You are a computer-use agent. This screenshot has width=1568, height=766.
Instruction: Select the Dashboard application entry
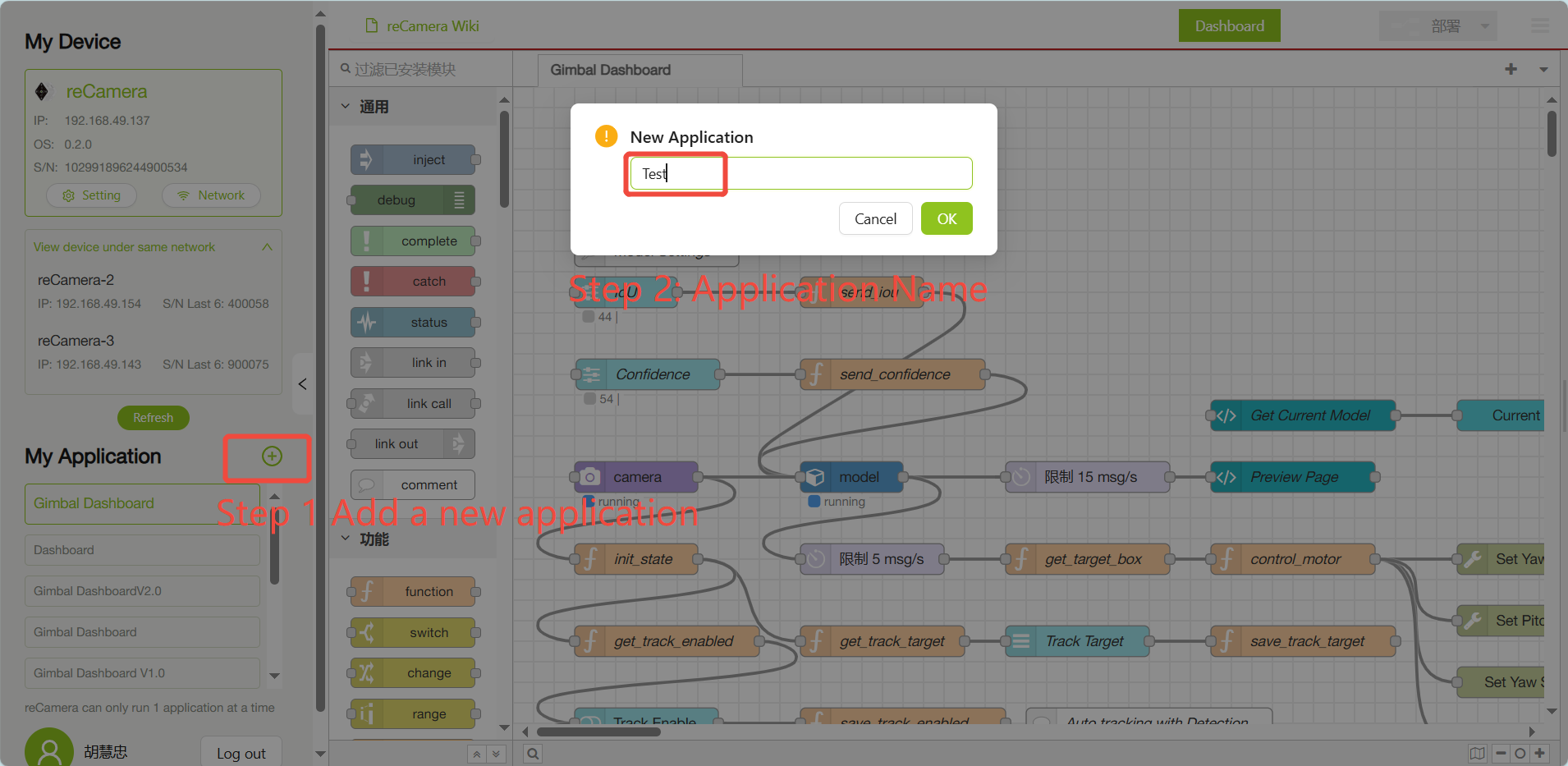pyautogui.click(x=142, y=550)
